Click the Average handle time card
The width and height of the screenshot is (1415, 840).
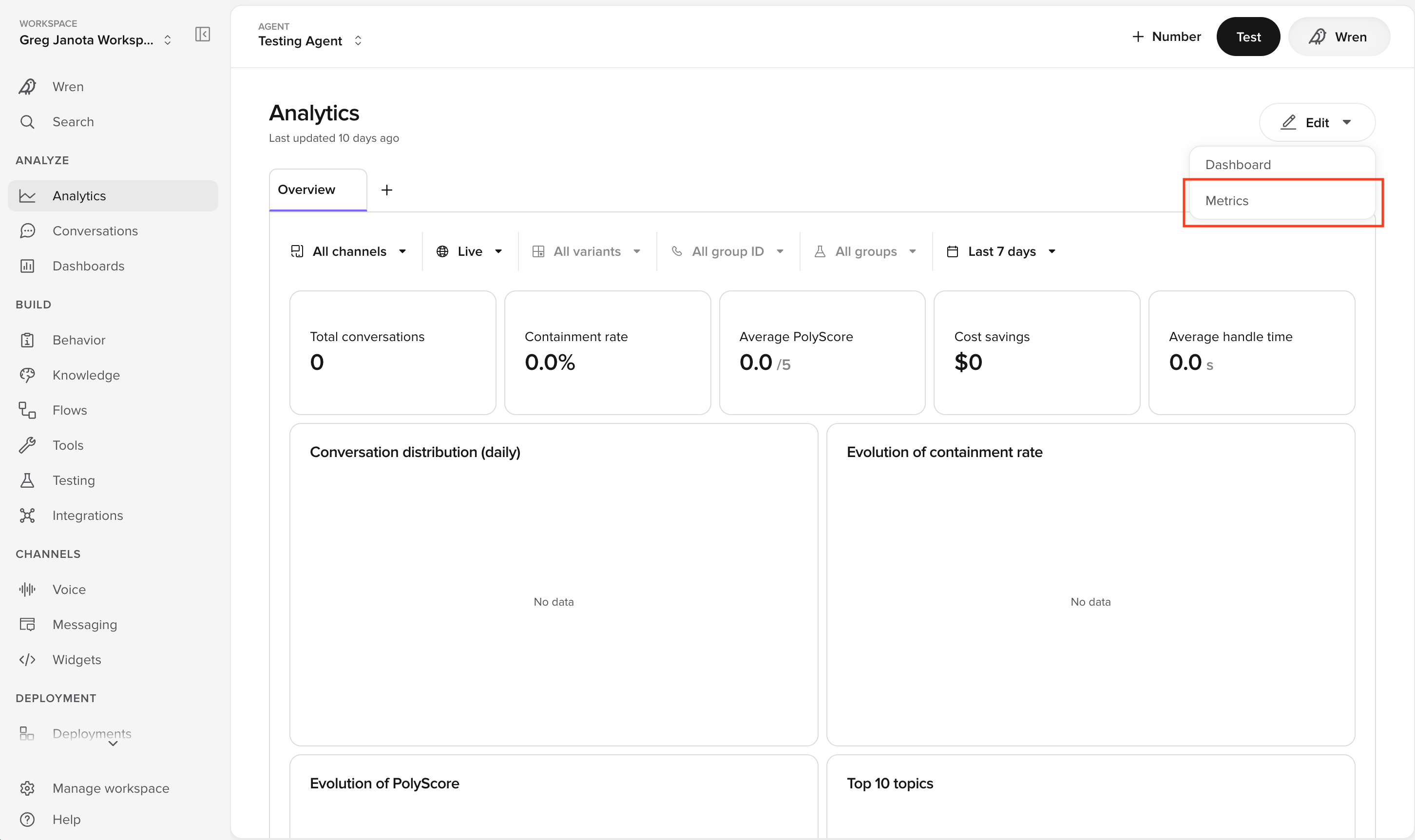(1252, 353)
